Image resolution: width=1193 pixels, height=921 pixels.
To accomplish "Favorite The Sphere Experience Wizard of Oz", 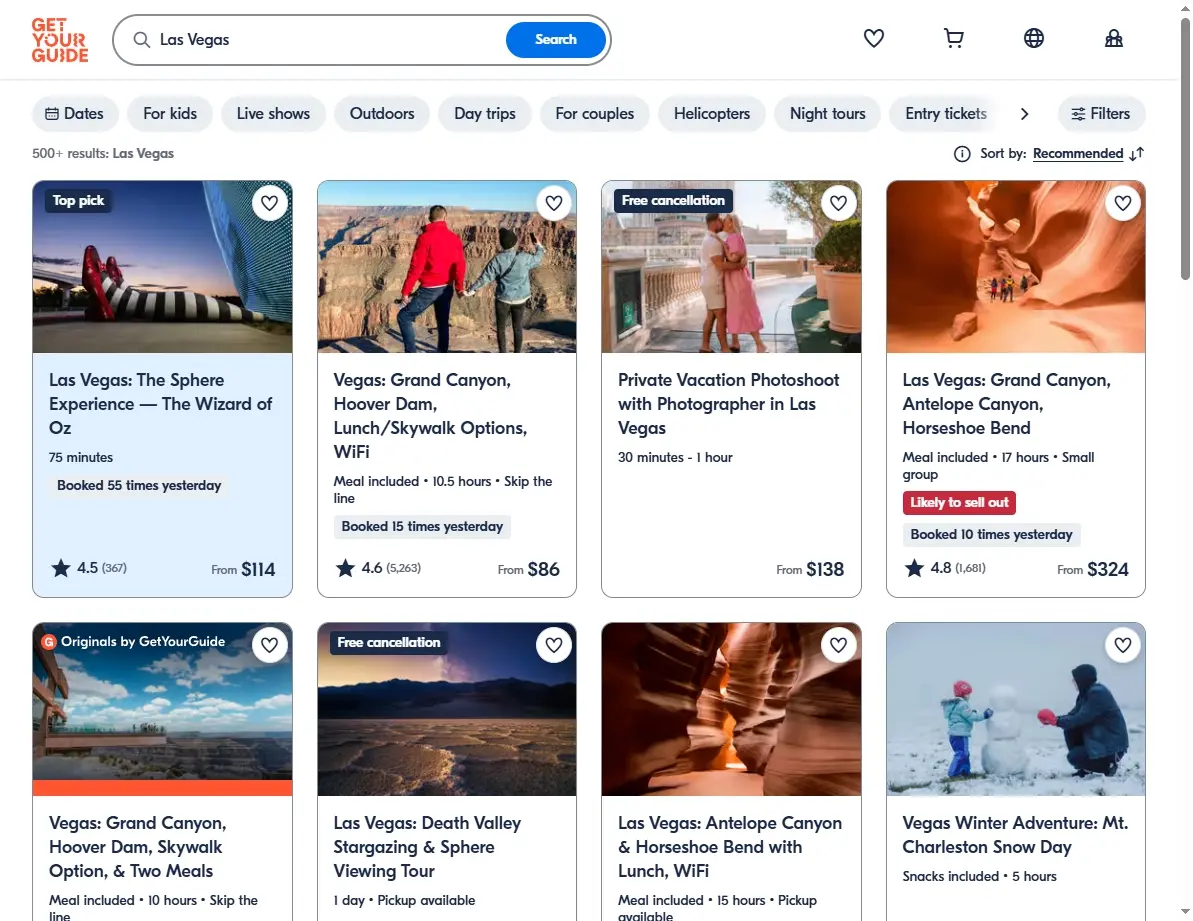I will click(x=269, y=203).
